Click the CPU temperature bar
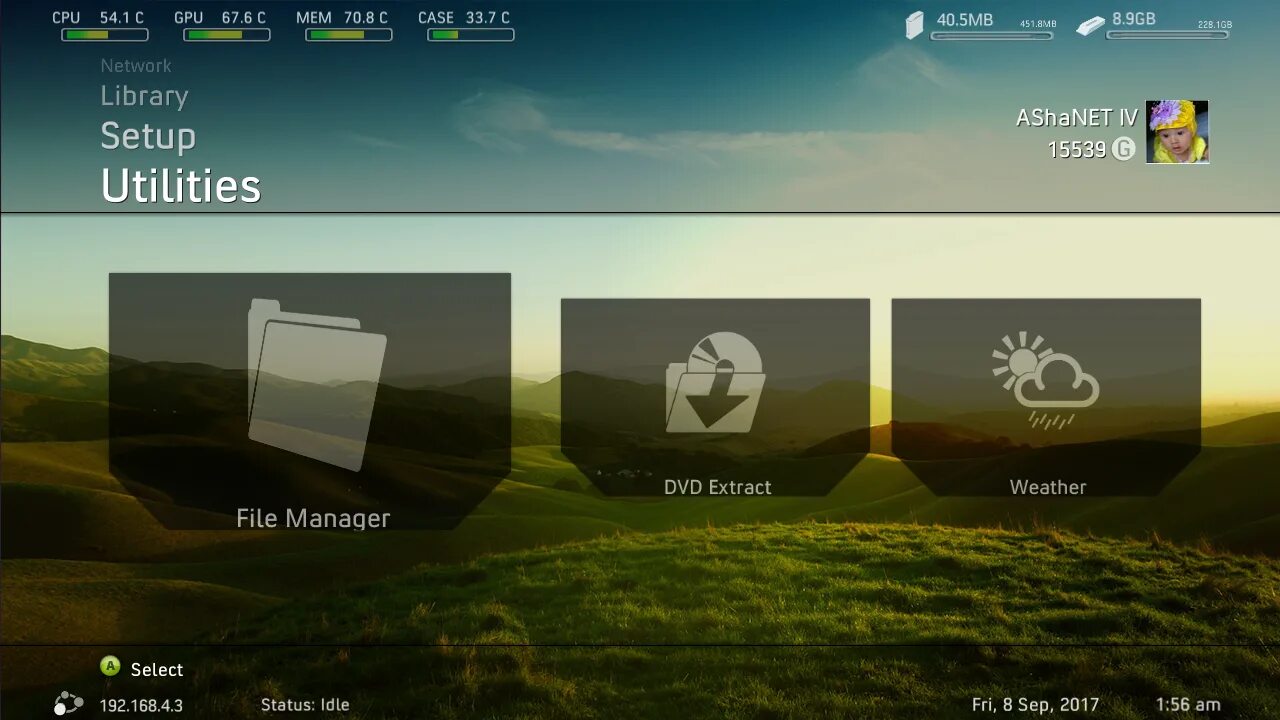Image resolution: width=1280 pixels, height=720 pixels. pyautogui.click(x=105, y=35)
